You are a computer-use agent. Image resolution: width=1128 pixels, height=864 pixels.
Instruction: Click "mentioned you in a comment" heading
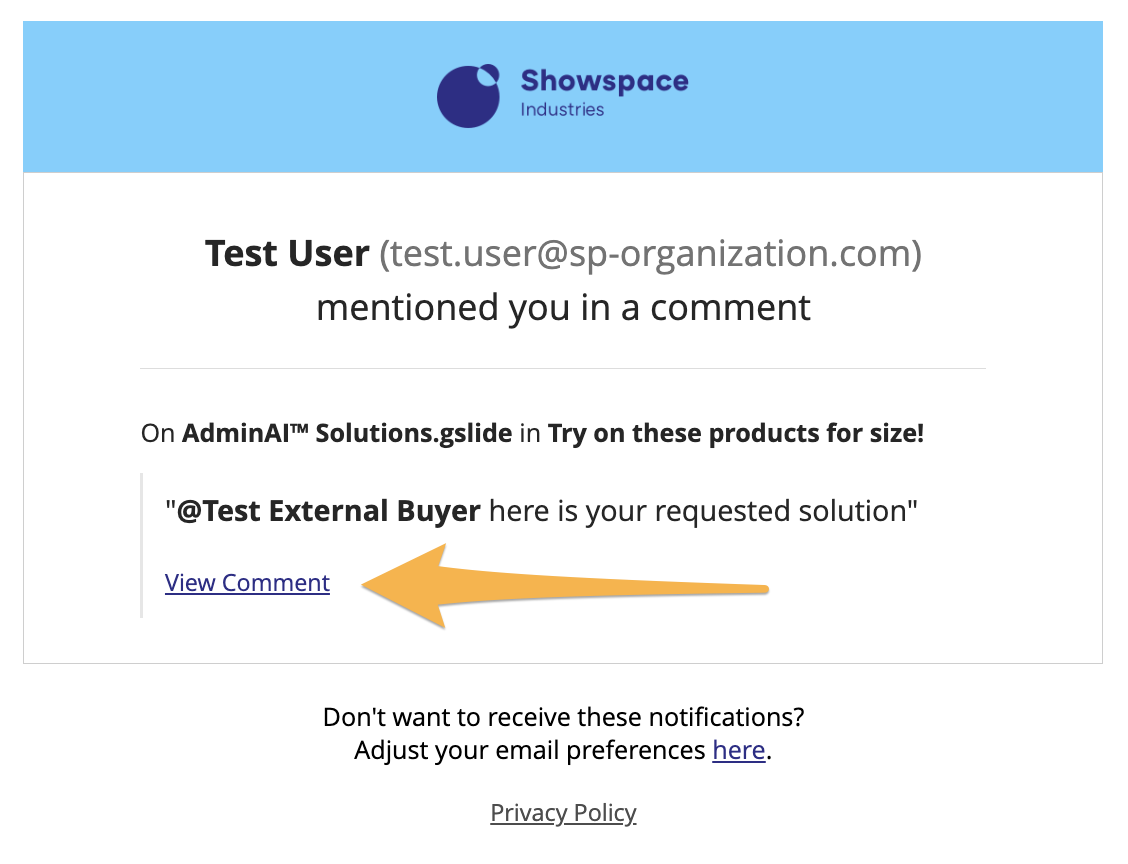[x=563, y=307]
